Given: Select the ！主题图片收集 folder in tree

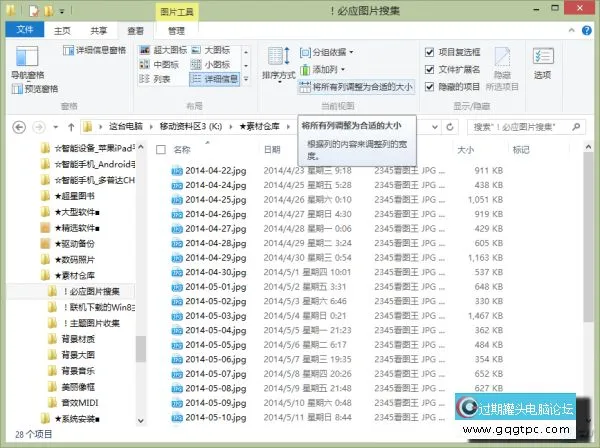Looking at the screenshot, I should (x=91, y=323).
